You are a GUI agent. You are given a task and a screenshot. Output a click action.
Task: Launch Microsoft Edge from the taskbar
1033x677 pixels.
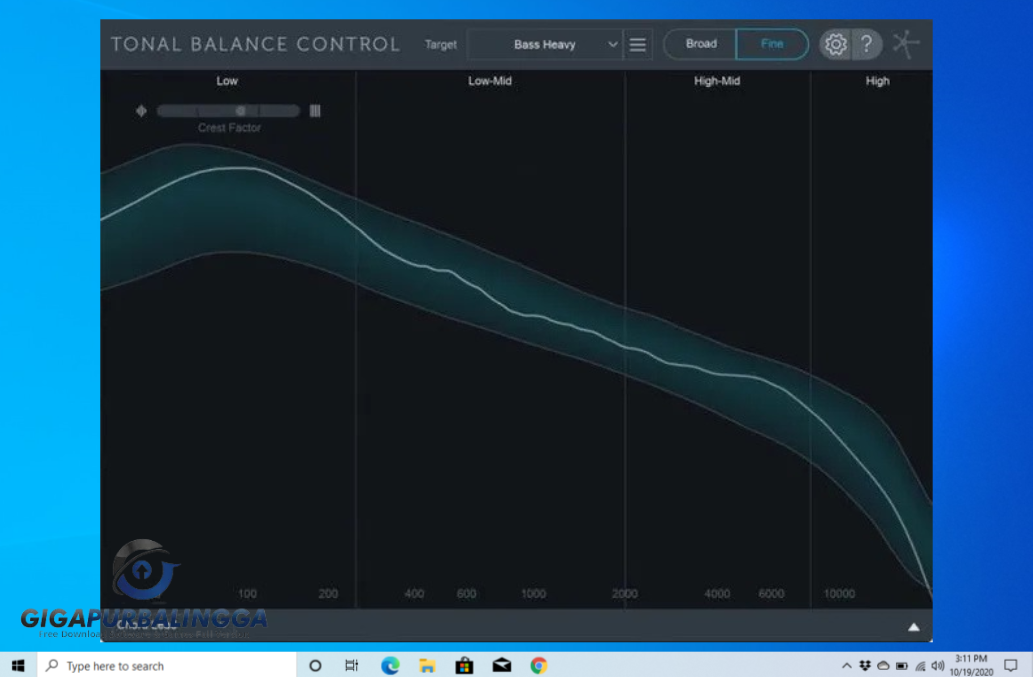[390, 665]
